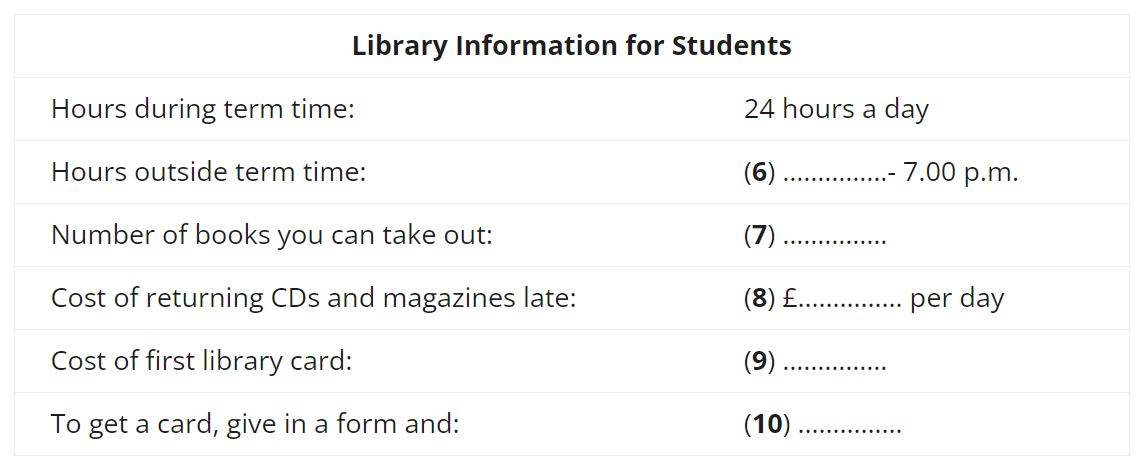Click the Library Information for Students heading
Image resolution: width=1141 pixels, height=471 pixels.
click(x=571, y=46)
